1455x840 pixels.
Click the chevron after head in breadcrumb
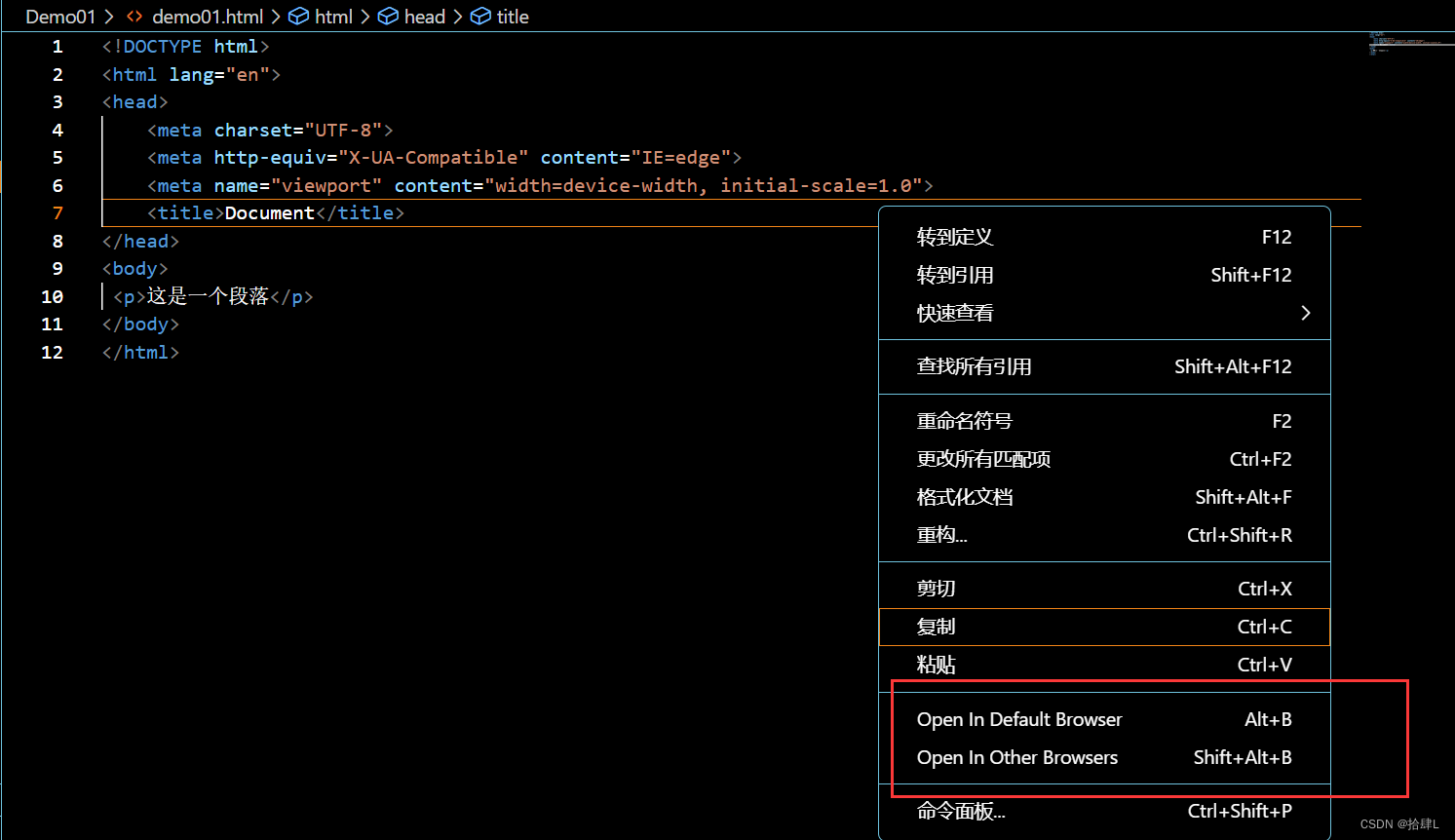(x=457, y=16)
